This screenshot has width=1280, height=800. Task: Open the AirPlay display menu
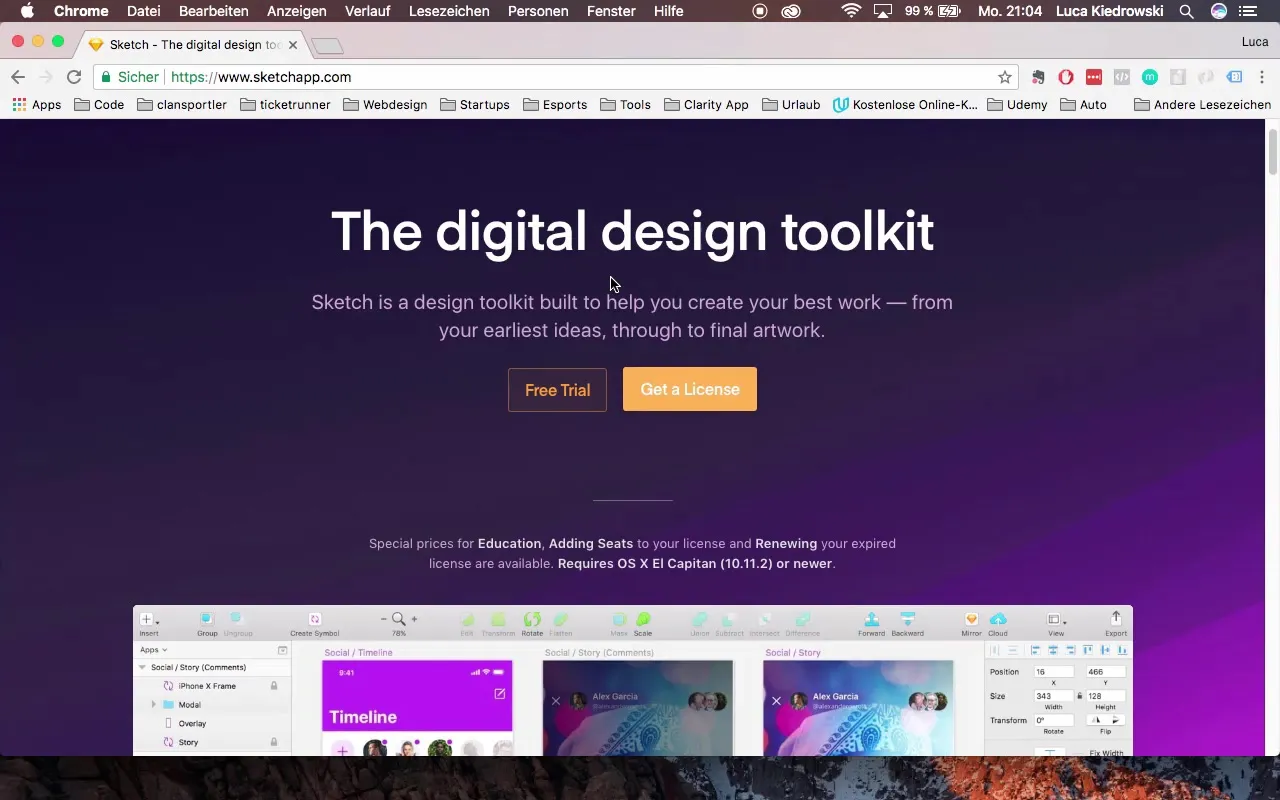(x=883, y=11)
